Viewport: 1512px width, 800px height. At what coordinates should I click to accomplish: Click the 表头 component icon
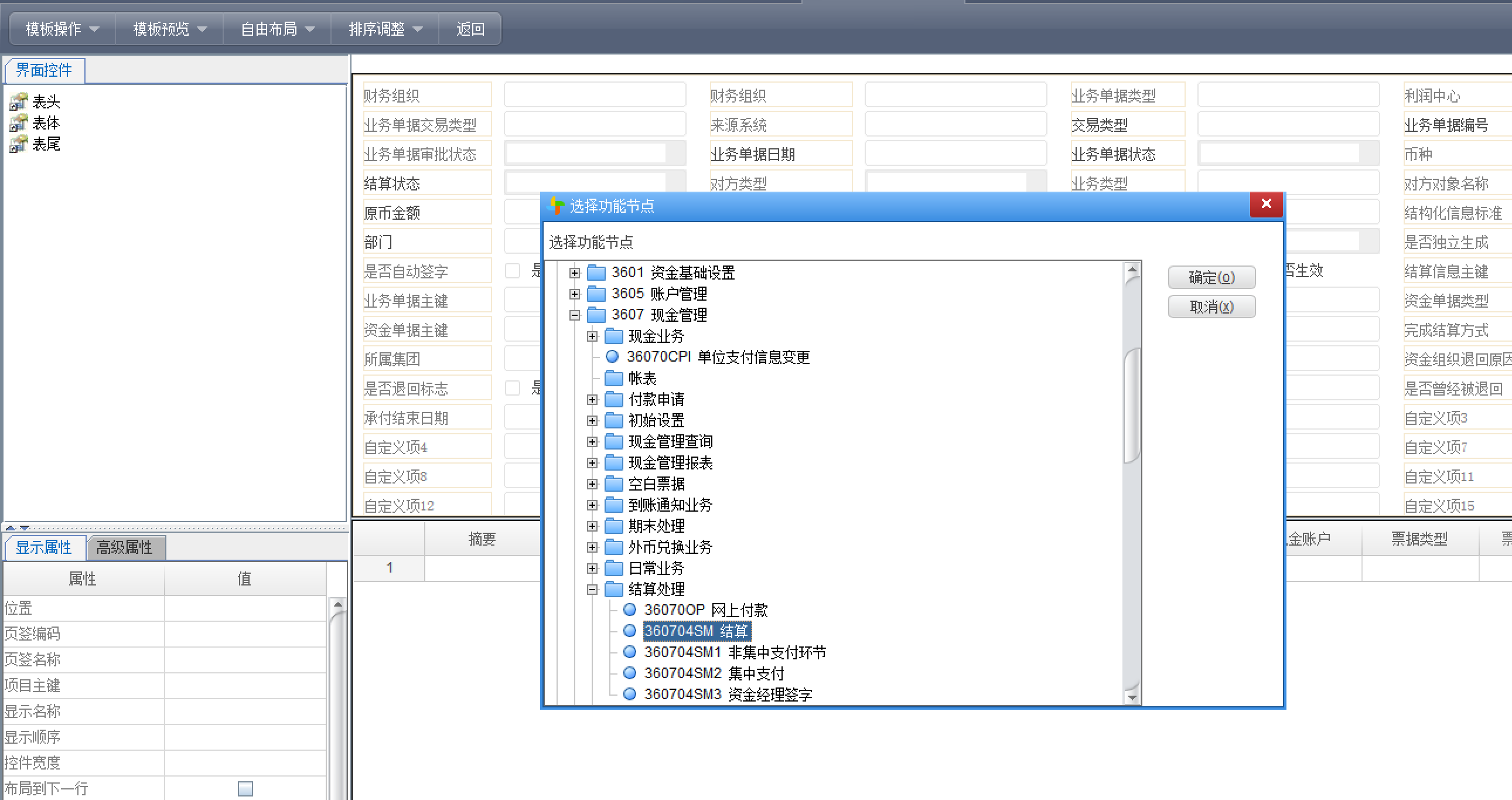(x=18, y=101)
